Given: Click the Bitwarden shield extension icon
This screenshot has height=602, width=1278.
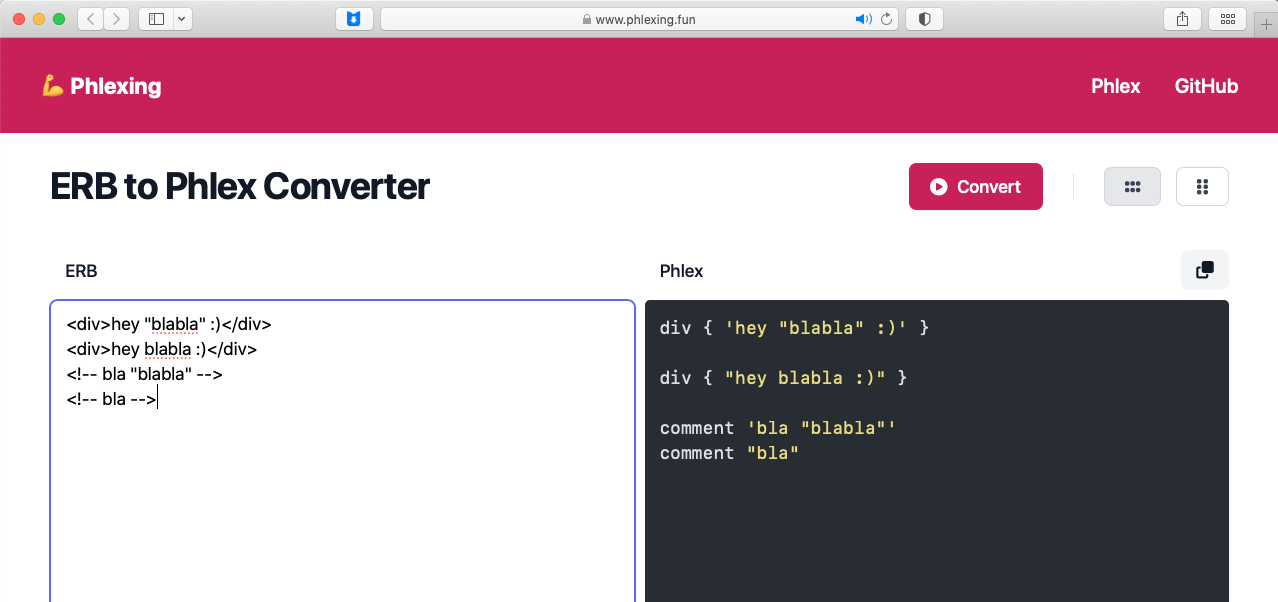Looking at the screenshot, I should [x=354, y=19].
